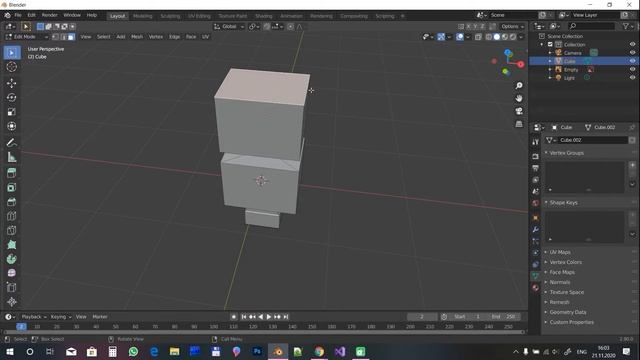Play animation in timeline
Viewport: 640px width, 360px height.
point(269,317)
